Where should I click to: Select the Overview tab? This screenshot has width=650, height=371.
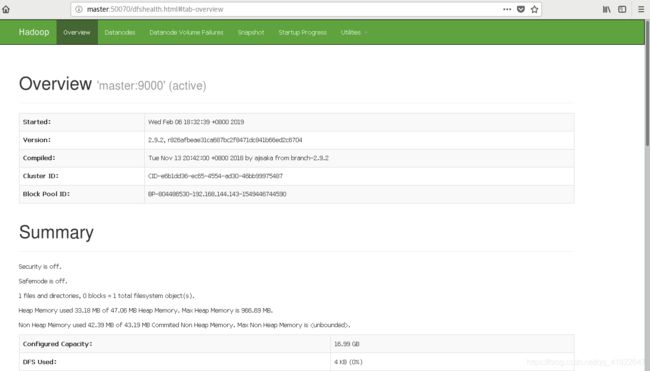point(77,32)
